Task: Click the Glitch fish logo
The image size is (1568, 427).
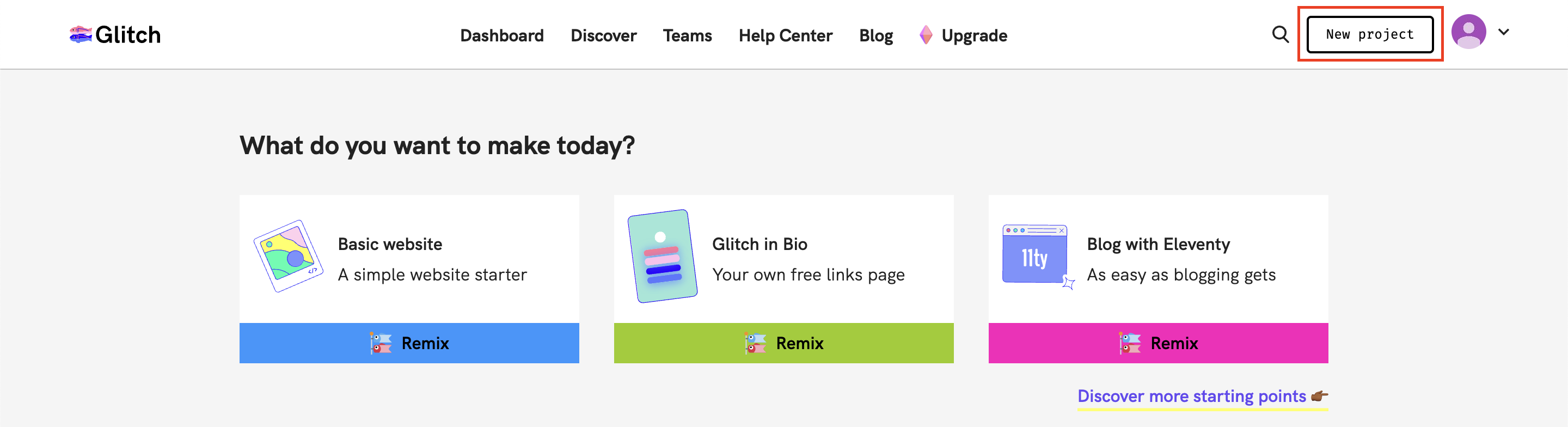Action: [x=81, y=35]
